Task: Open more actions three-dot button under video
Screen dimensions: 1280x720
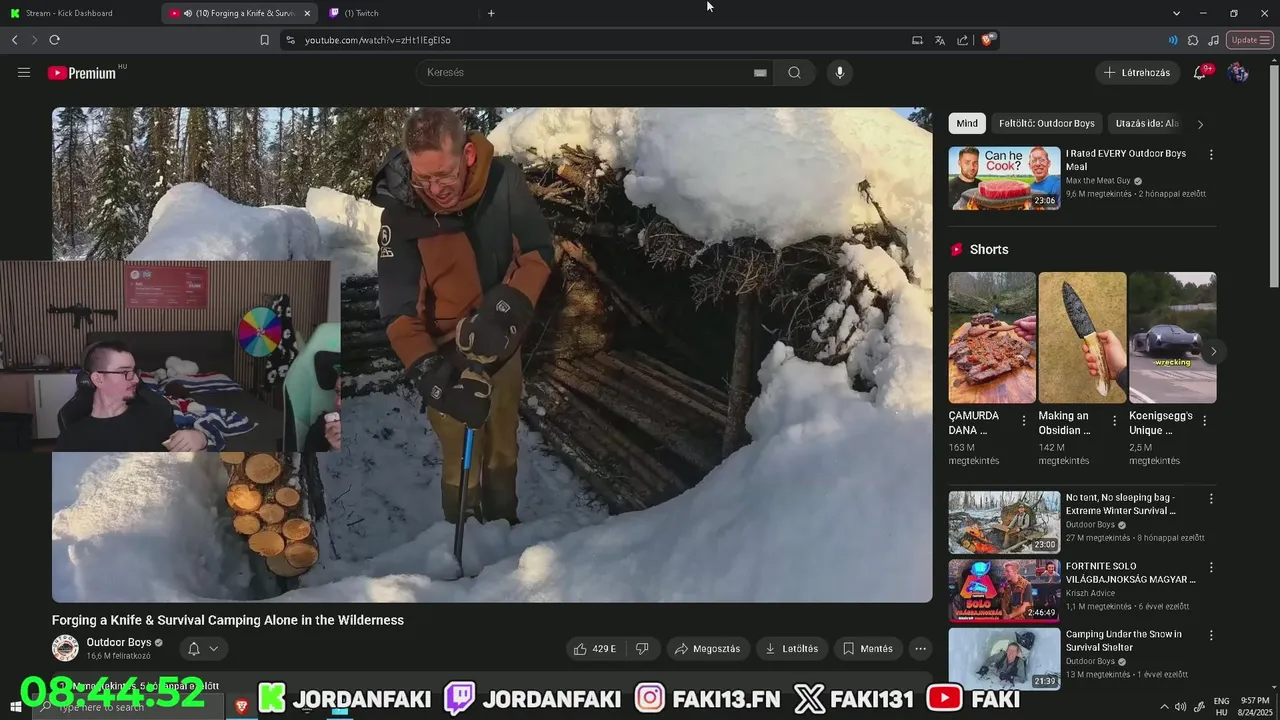Action: 920,648
